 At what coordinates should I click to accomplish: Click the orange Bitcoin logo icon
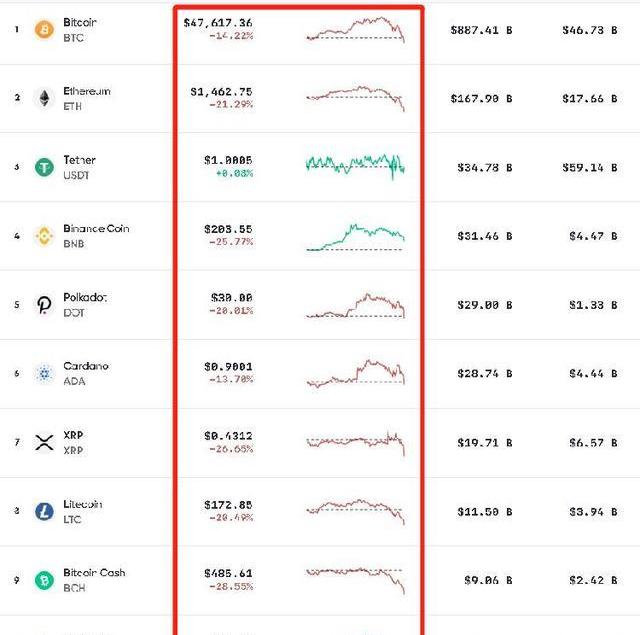(44, 29)
